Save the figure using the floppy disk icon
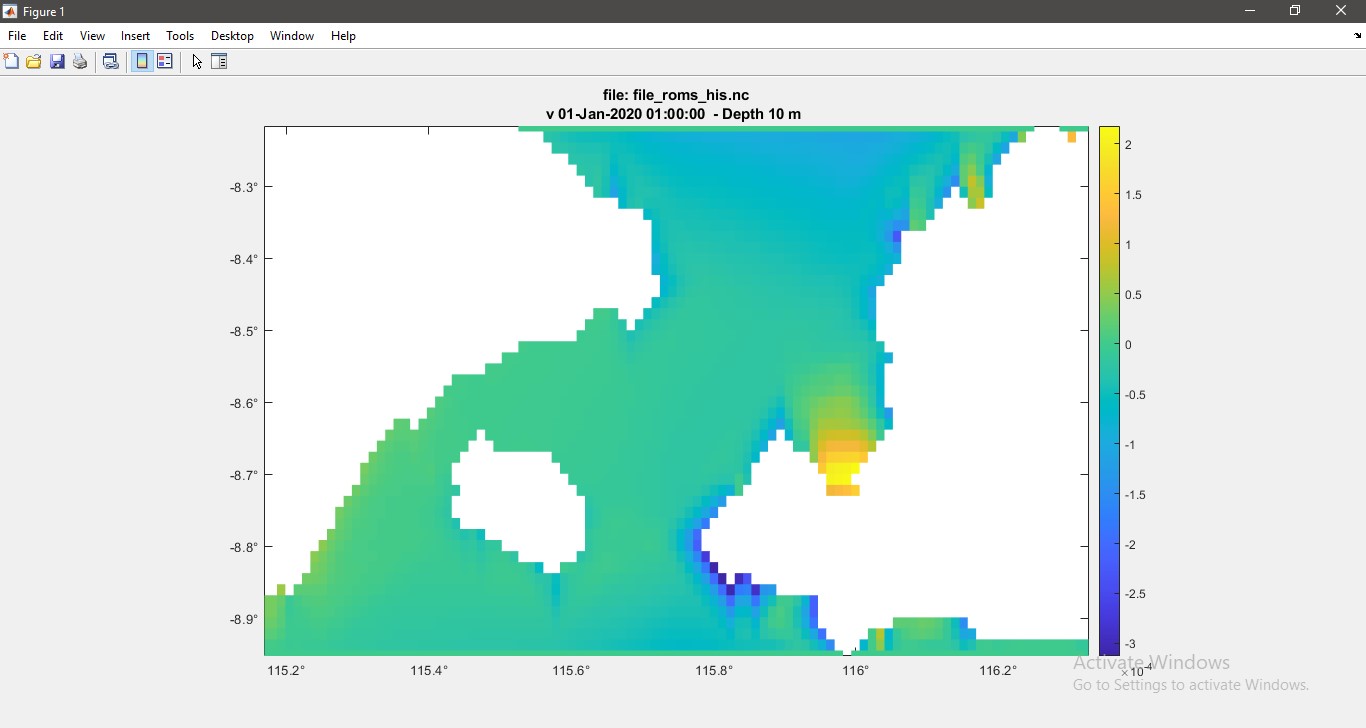Image resolution: width=1366 pixels, height=728 pixels. (x=57, y=62)
